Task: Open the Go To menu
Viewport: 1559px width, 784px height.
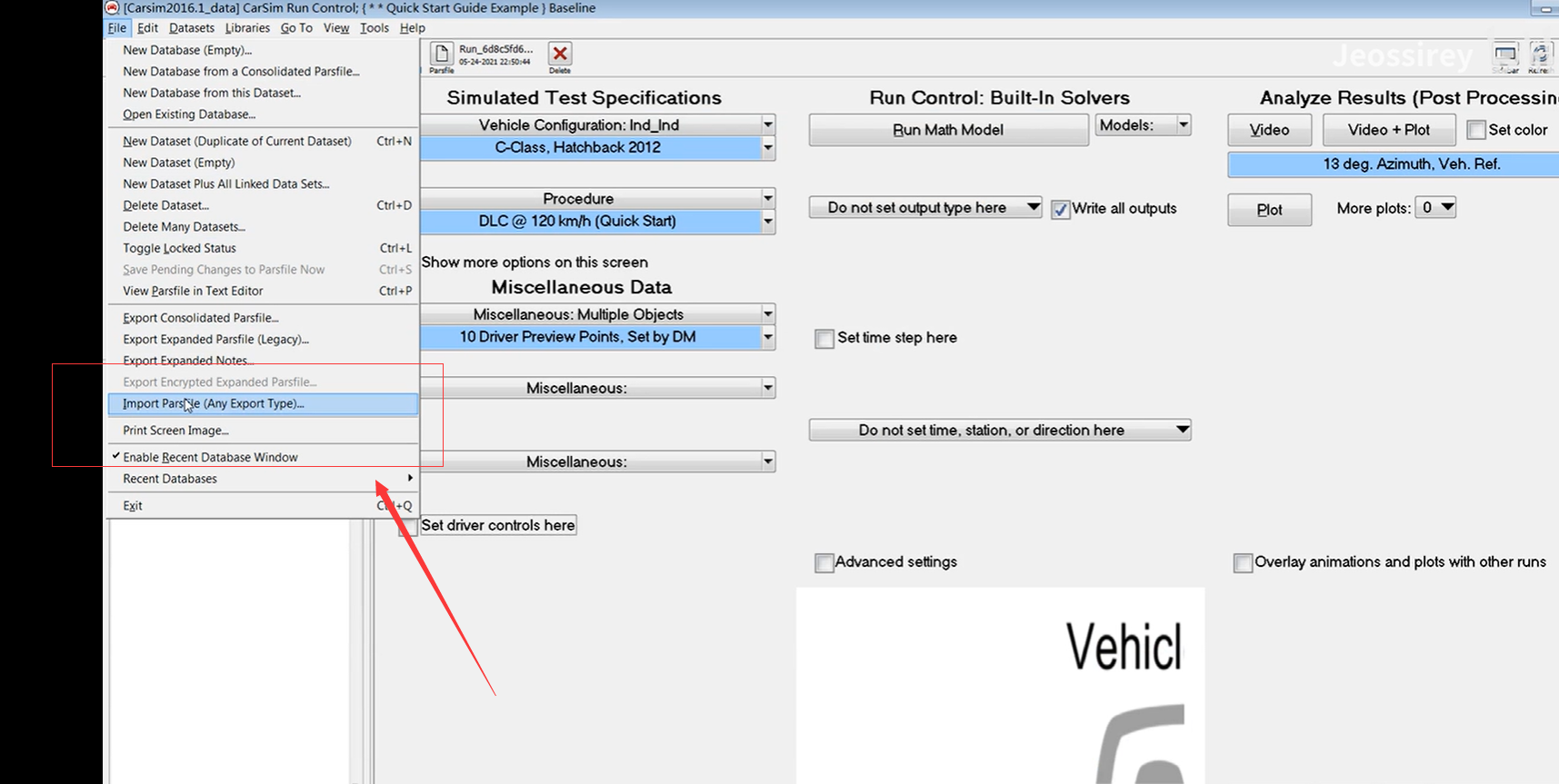Action: coord(296,28)
